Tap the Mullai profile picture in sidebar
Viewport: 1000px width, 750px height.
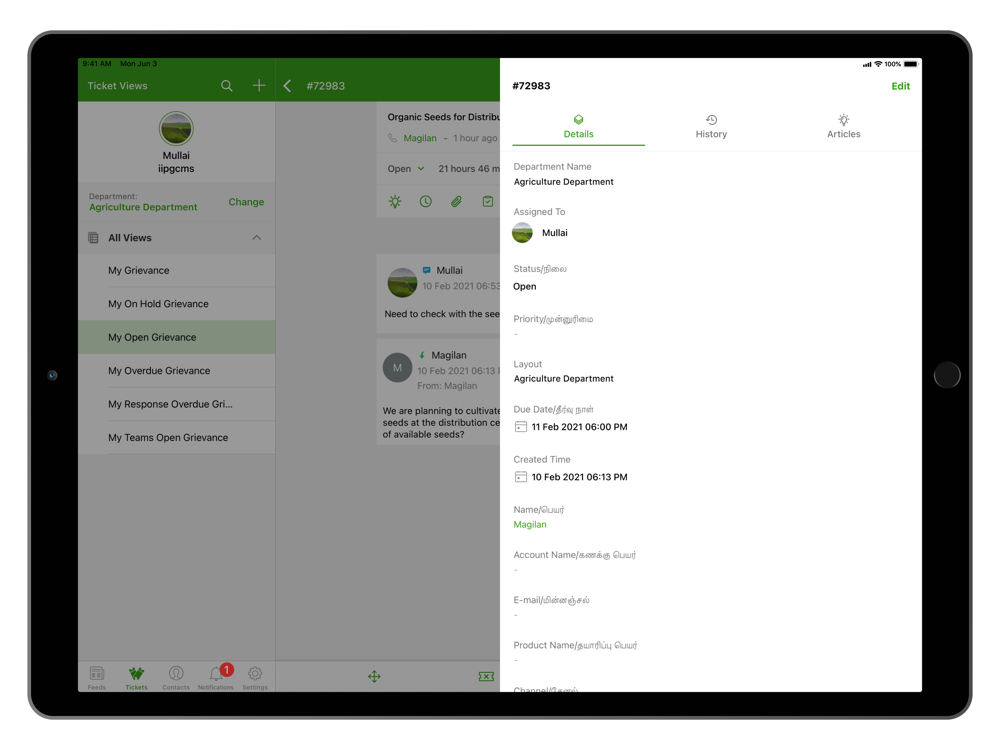pos(176,128)
